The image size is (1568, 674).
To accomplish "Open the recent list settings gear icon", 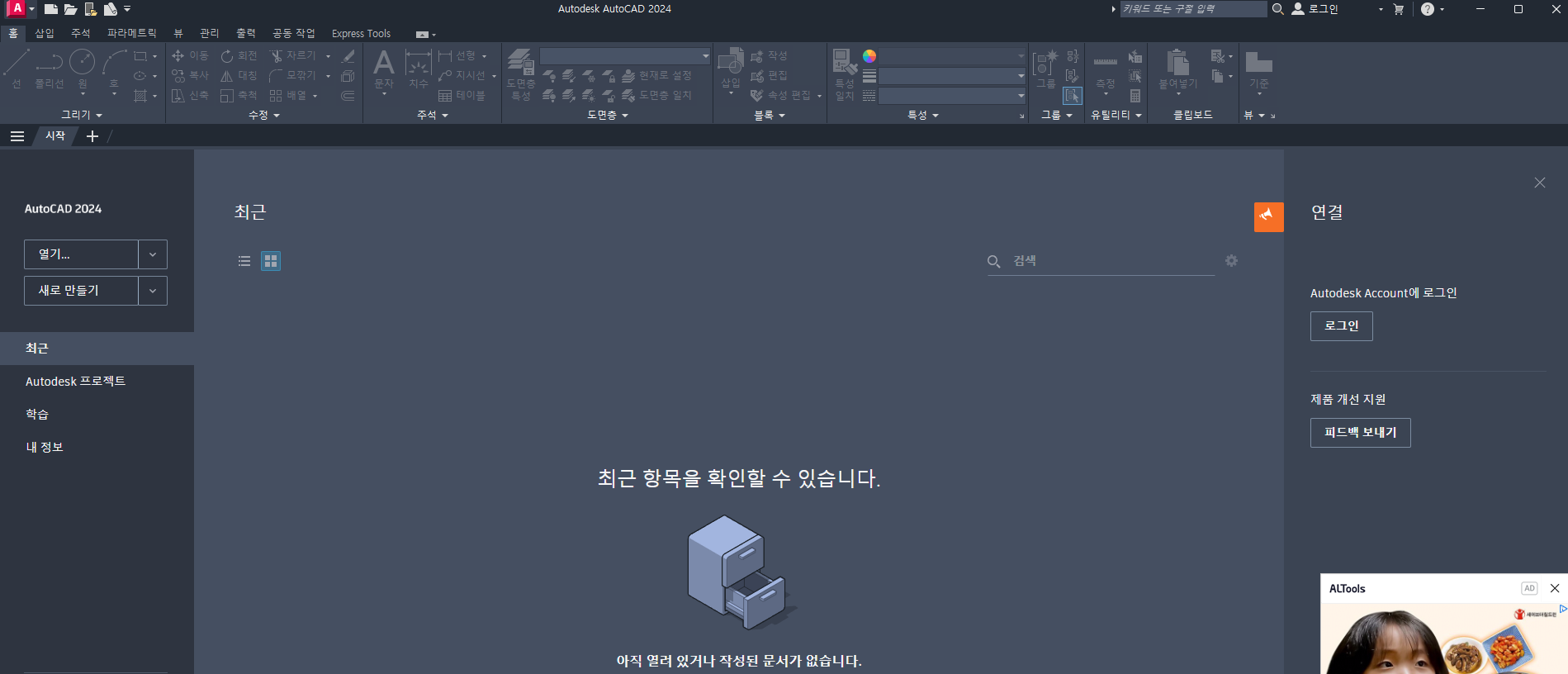I will coord(1231,260).
